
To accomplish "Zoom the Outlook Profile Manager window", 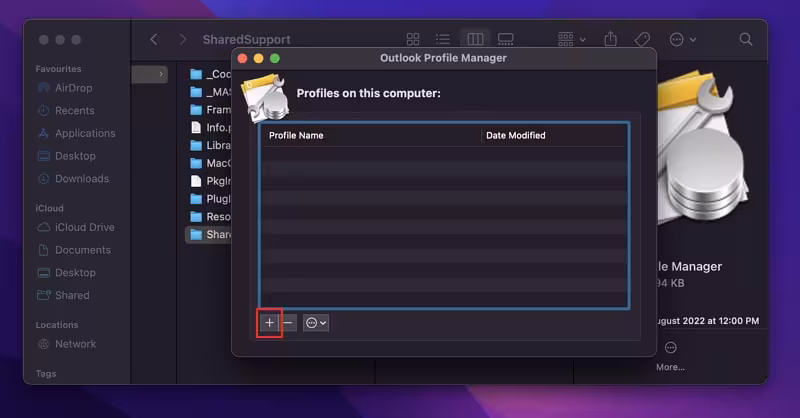I will 274,59.
